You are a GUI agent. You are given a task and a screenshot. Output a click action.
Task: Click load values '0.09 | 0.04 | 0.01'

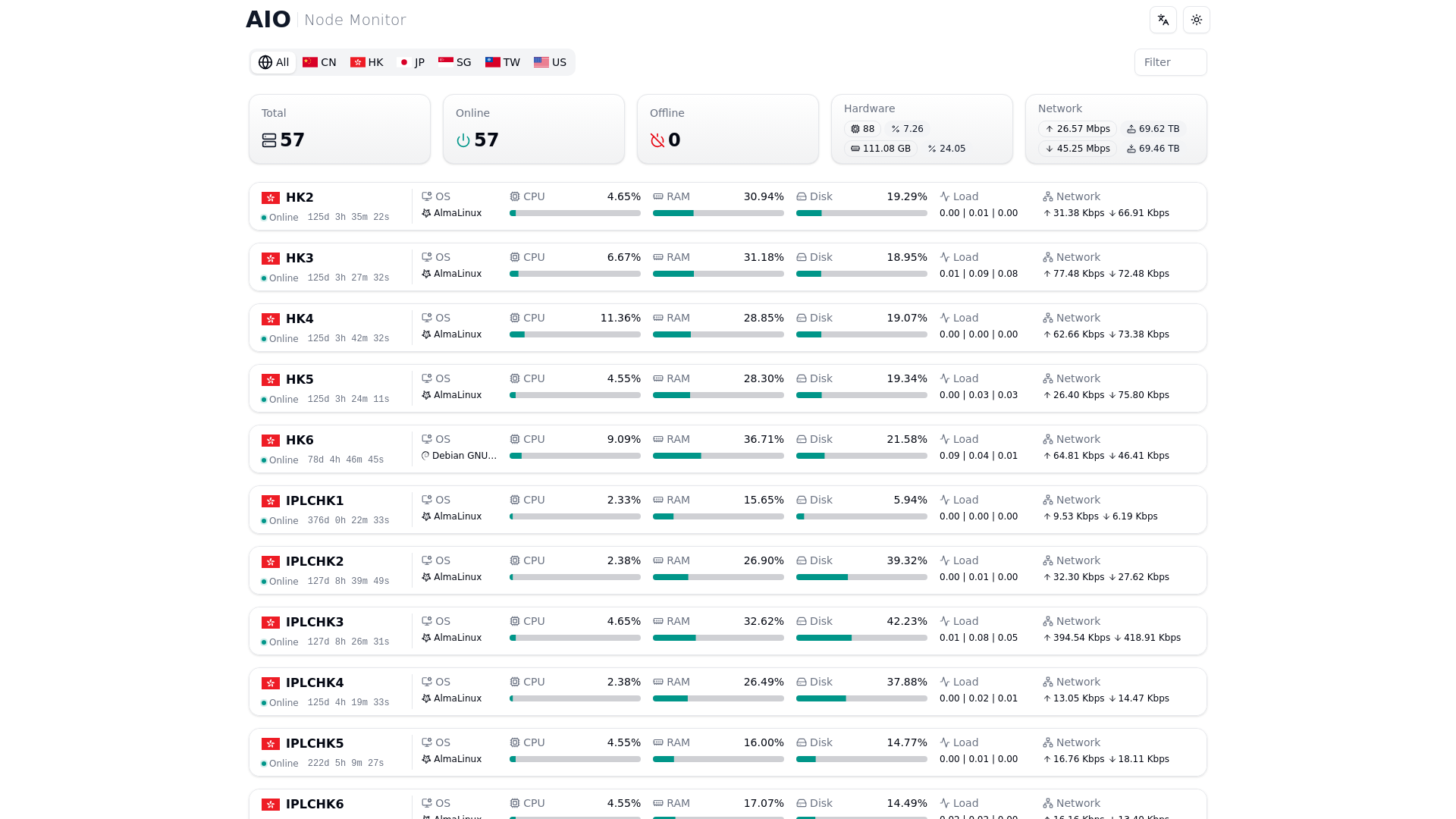(978, 456)
